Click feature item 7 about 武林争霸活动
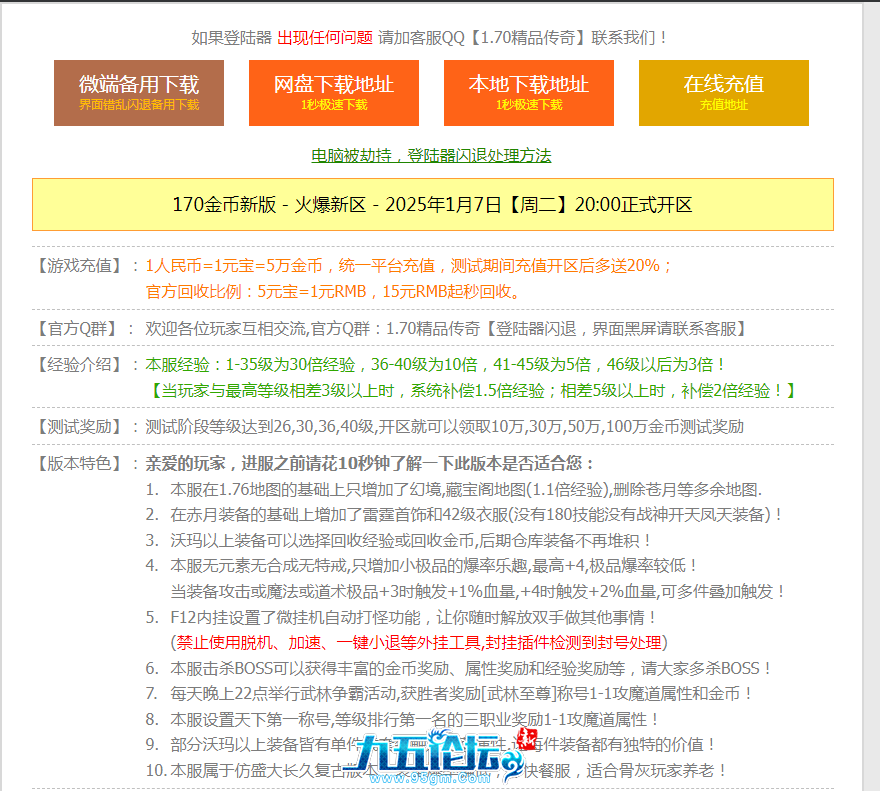The width and height of the screenshot is (880, 791). click(449, 693)
